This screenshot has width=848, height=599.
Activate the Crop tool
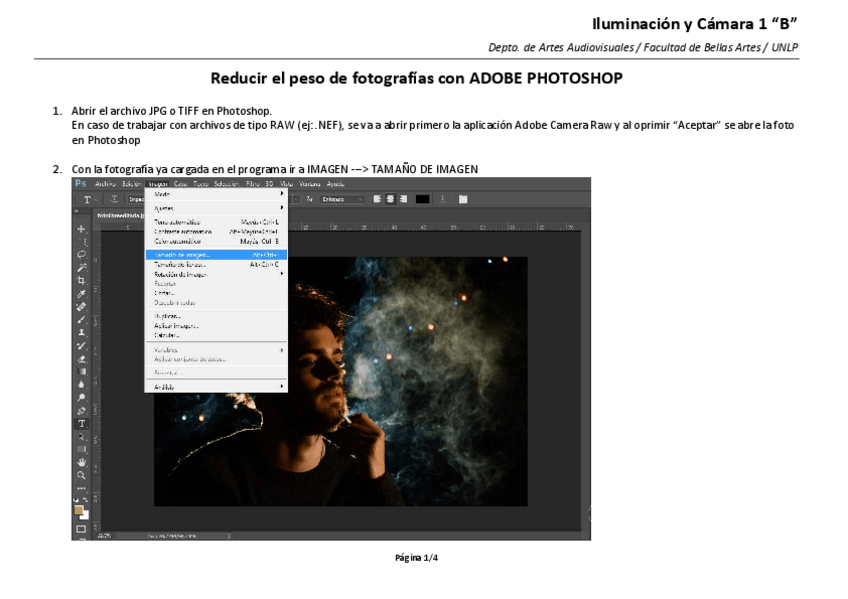coord(81,281)
